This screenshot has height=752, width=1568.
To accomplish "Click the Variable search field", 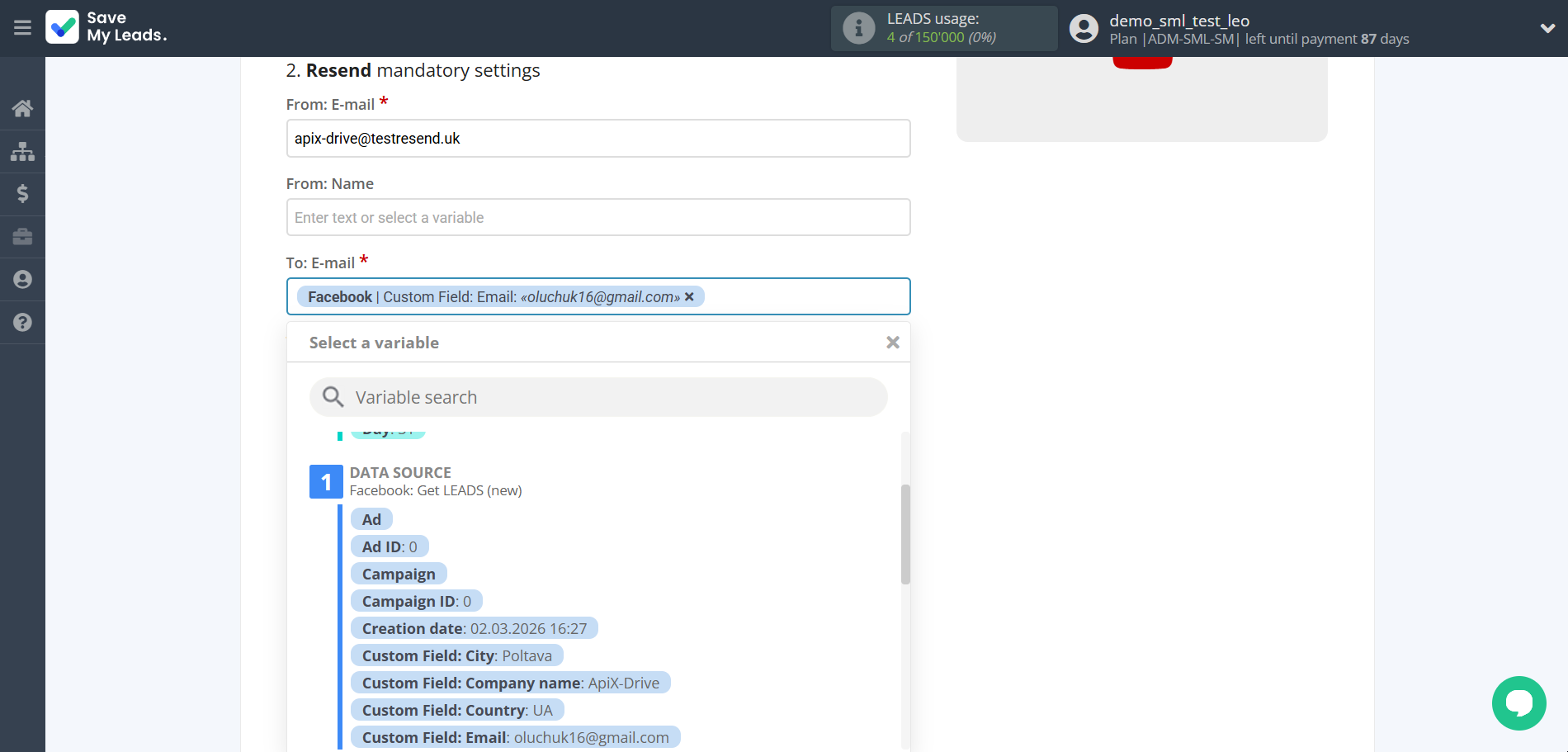I will (598, 397).
